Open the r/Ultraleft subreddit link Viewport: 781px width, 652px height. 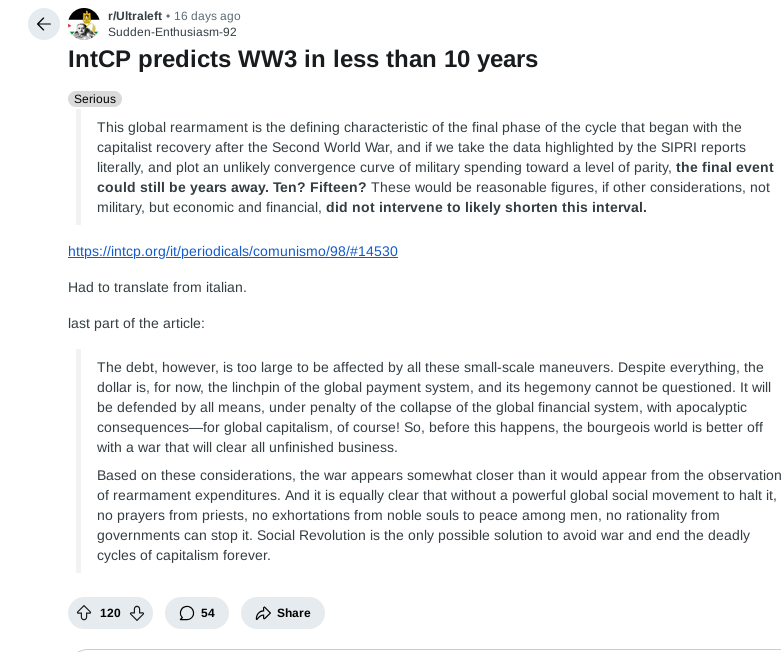coord(135,16)
